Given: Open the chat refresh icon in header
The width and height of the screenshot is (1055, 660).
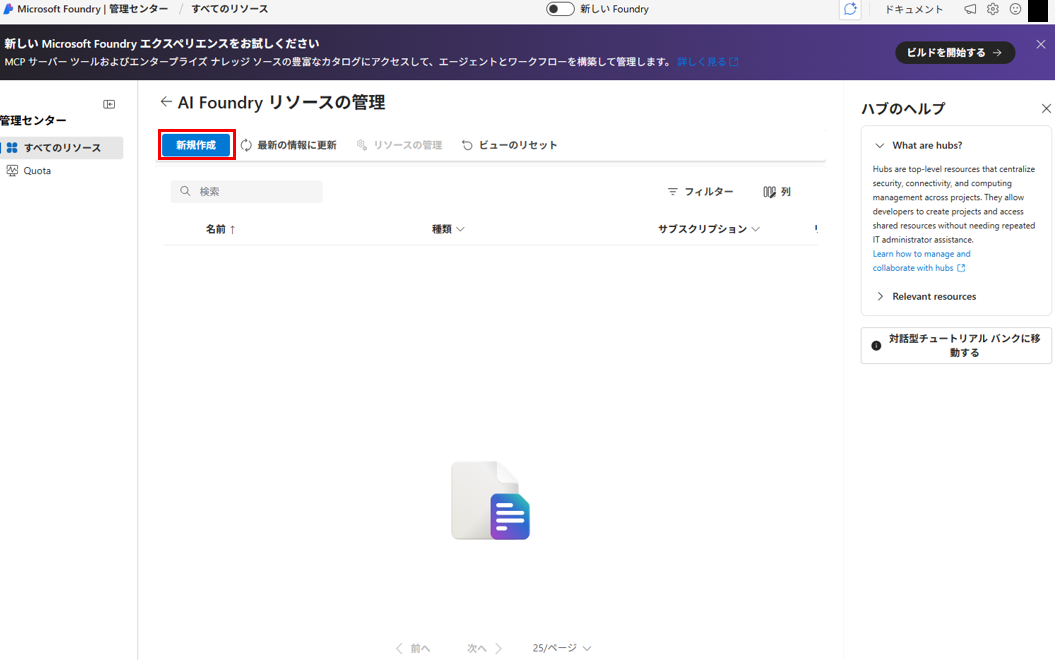Looking at the screenshot, I should click(x=850, y=9).
